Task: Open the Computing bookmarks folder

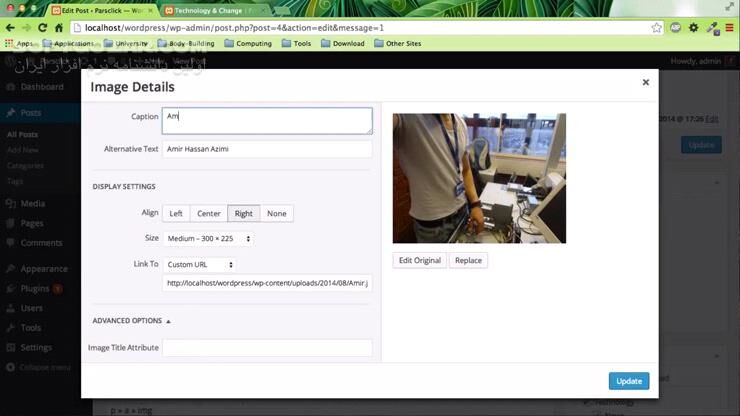Action: coord(248,44)
